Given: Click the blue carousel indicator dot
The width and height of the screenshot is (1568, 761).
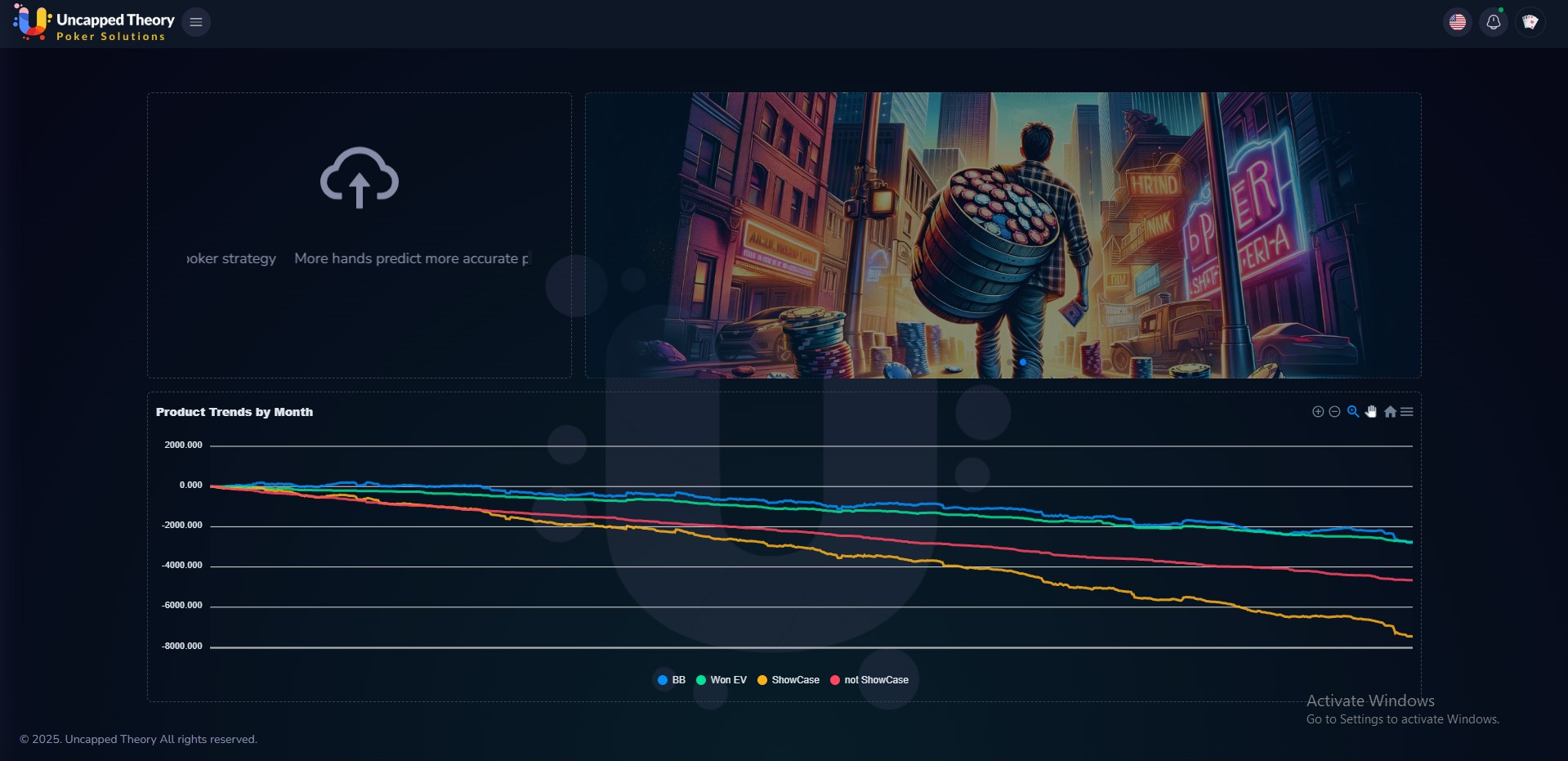Looking at the screenshot, I should pyautogui.click(x=1023, y=362).
